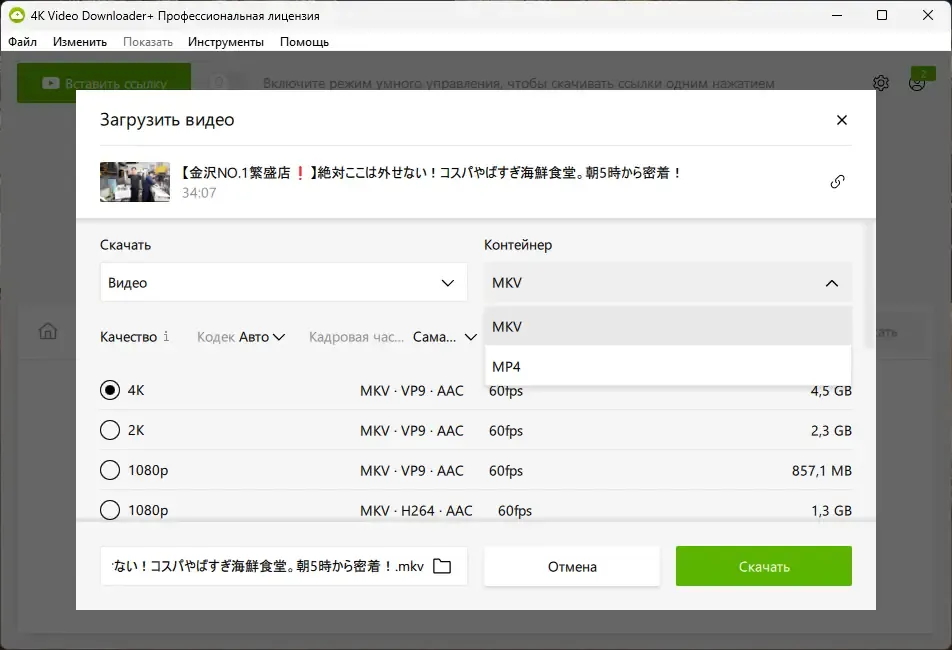This screenshot has height=650, width=952.
Task: Open the Файл menu
Action: [22, 42]
